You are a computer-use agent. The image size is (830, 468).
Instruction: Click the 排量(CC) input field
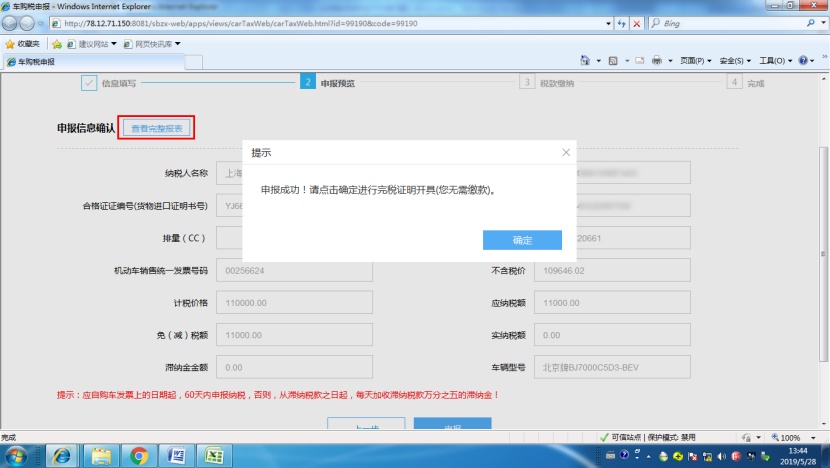coord(229,238)
